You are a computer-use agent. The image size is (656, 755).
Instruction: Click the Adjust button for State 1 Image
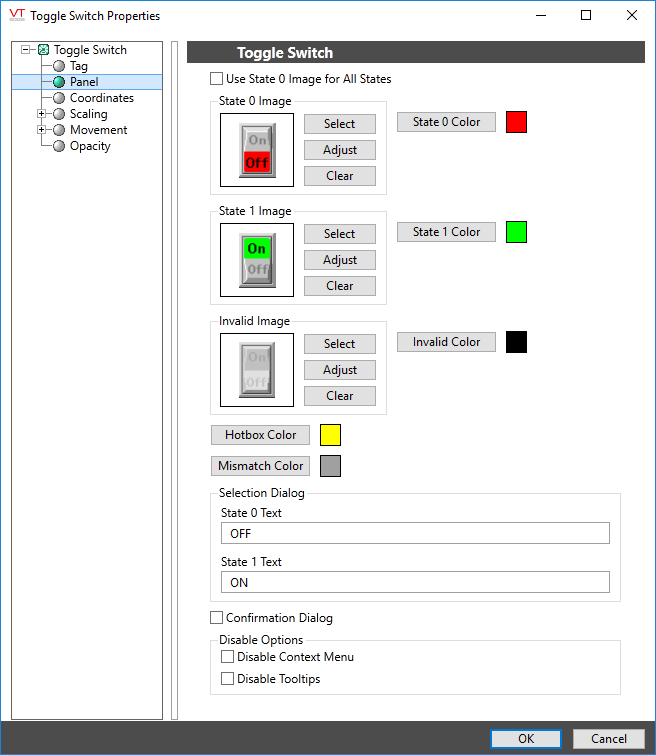pos(340,260)
